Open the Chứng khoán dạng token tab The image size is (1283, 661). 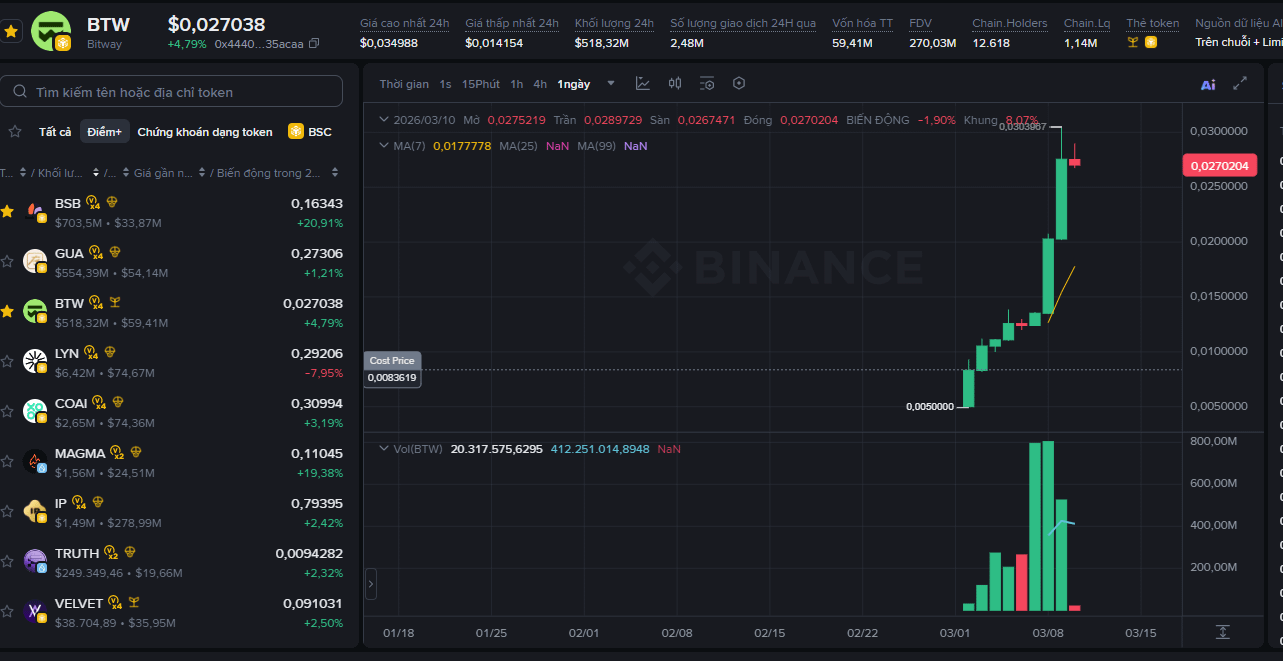[205, 132]
